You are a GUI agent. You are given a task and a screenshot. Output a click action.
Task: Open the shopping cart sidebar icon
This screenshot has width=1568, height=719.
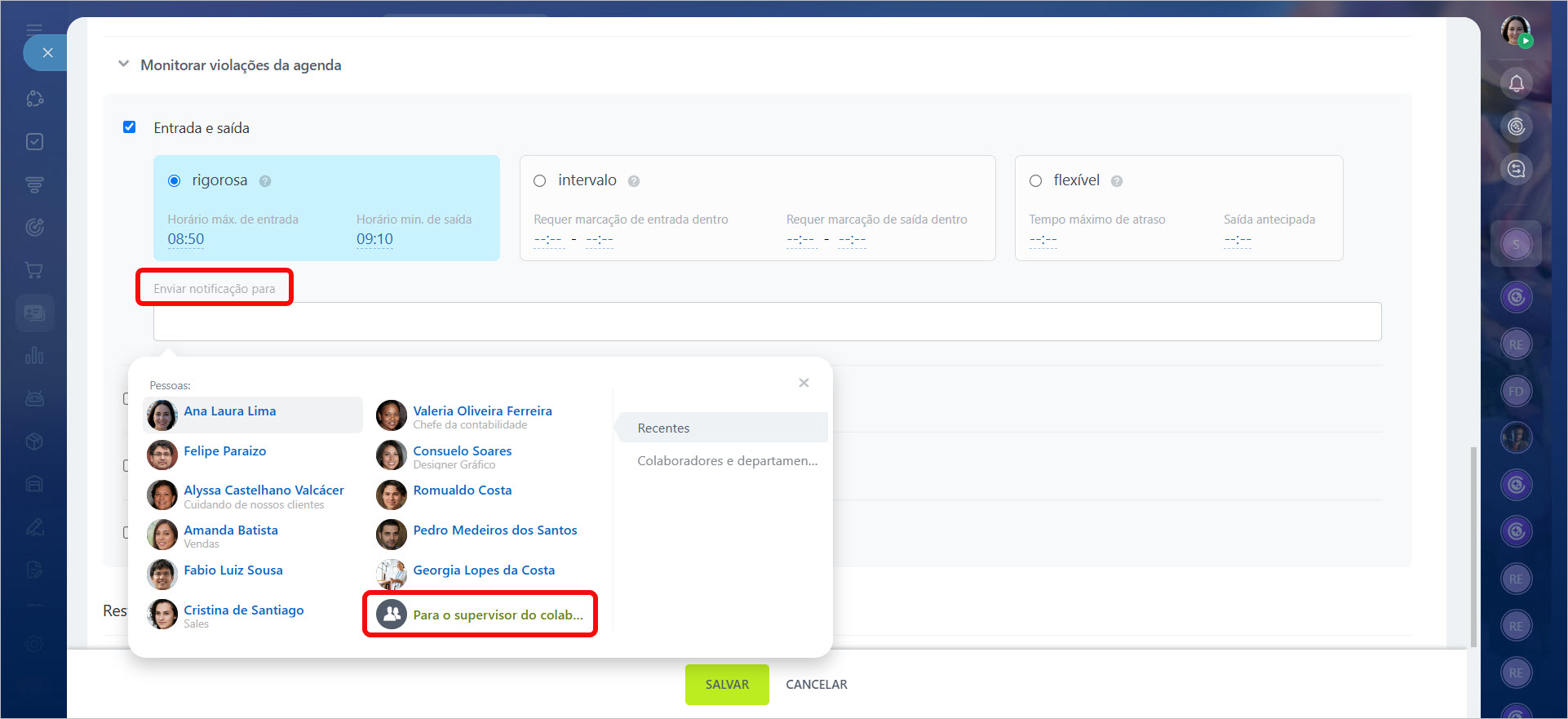[34, 270]
